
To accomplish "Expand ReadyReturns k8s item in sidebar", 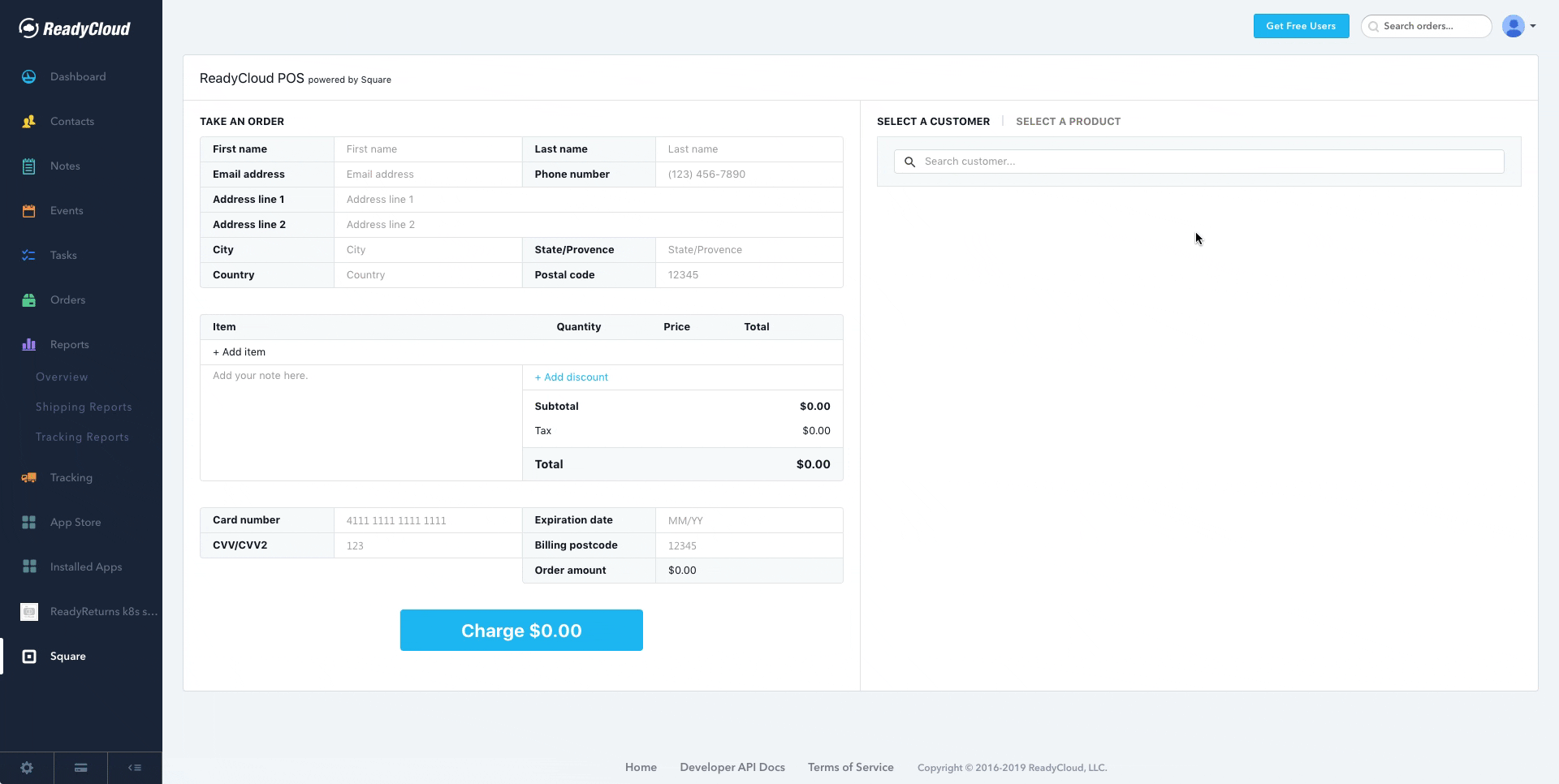I will point(29,612).
